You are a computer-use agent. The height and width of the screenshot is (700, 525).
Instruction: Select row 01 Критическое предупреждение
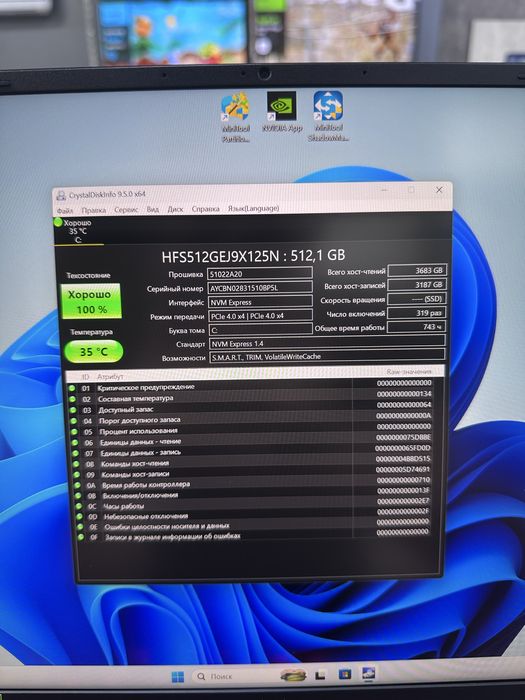255,386
